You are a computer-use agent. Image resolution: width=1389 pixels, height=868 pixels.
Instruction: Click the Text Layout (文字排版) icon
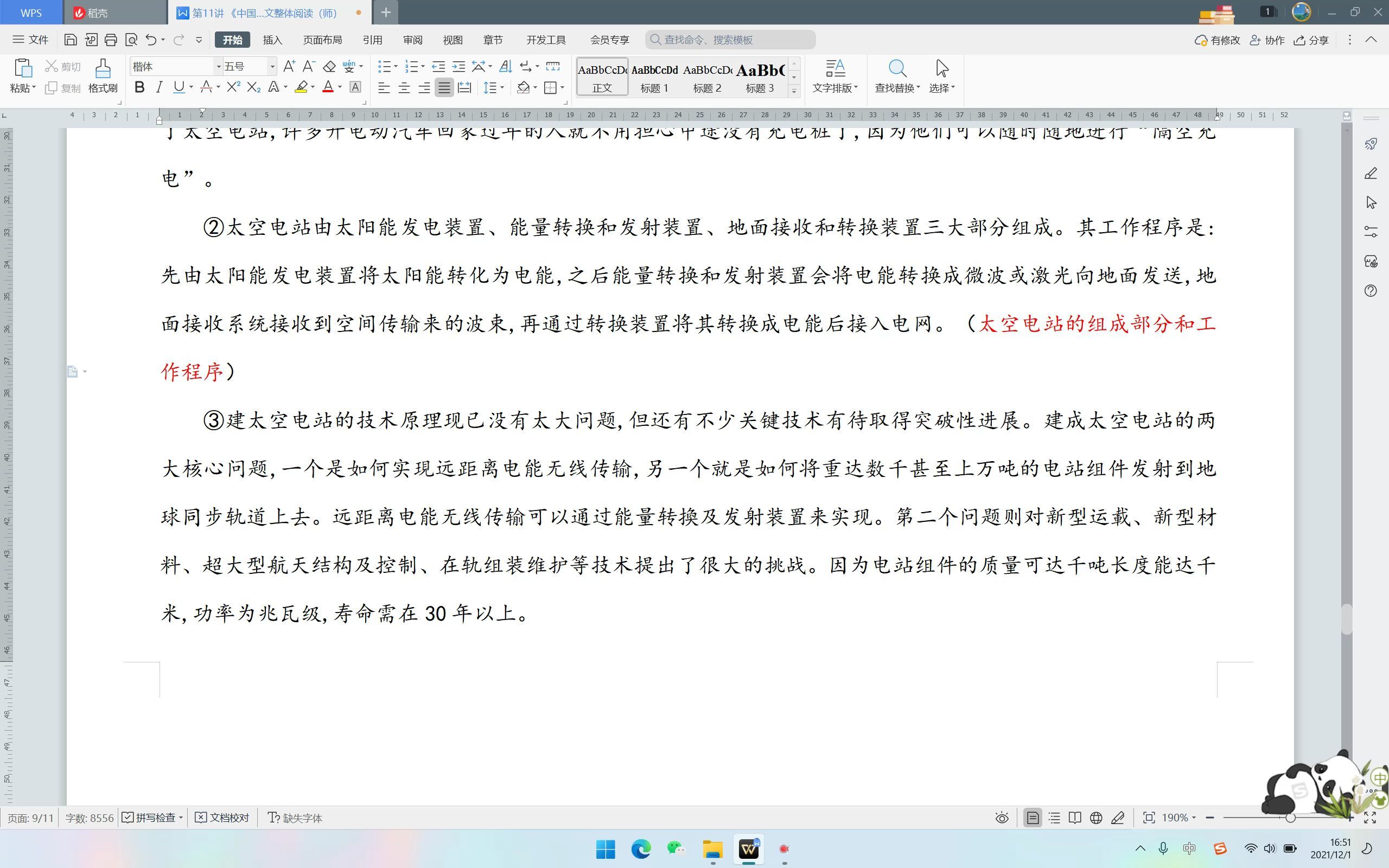[x=835, y=68]
